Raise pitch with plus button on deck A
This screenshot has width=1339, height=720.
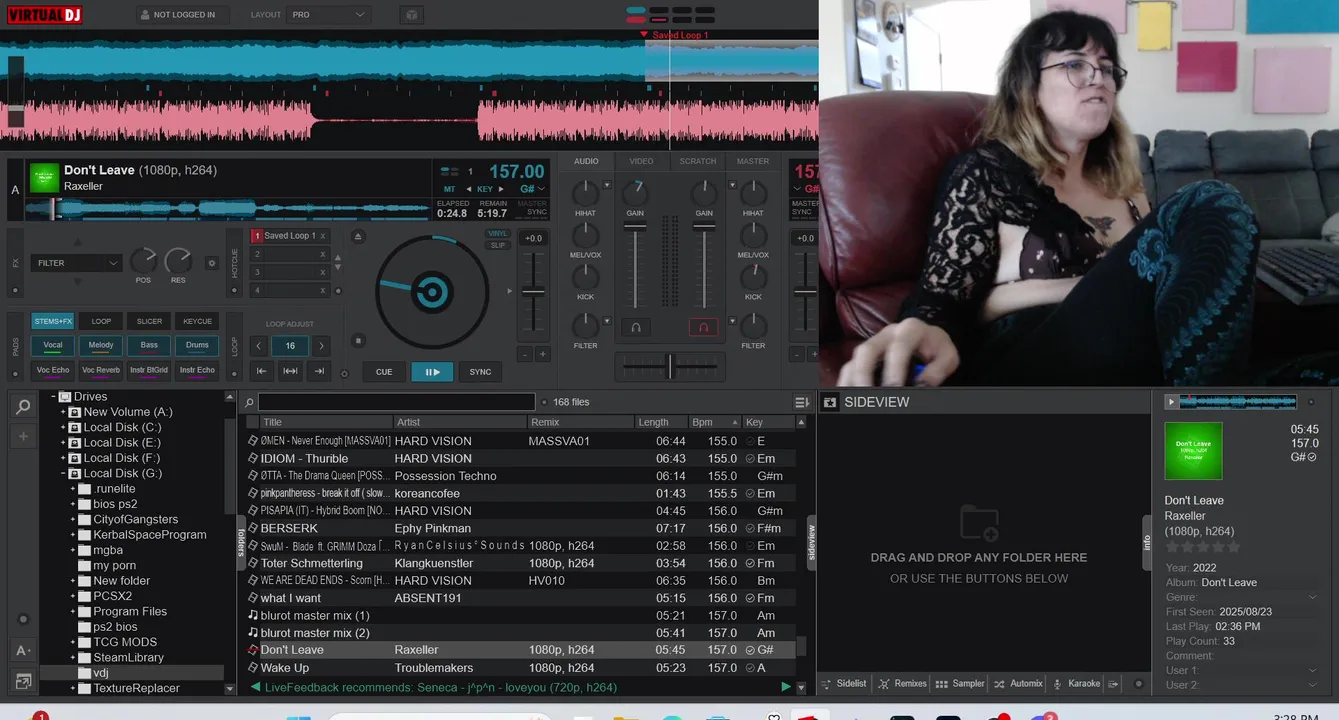click(x=543, y=354)
